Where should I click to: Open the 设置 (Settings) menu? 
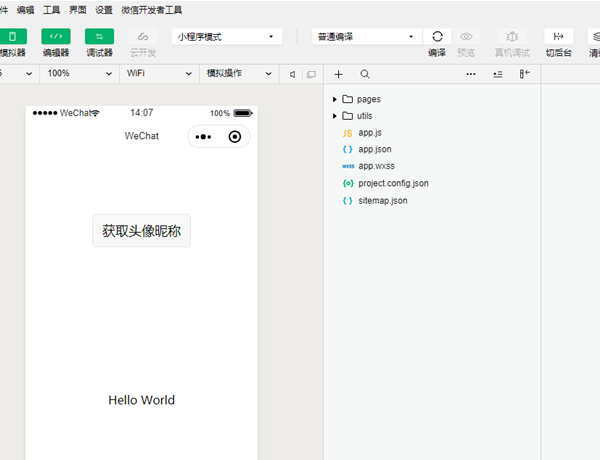point(104,9)
